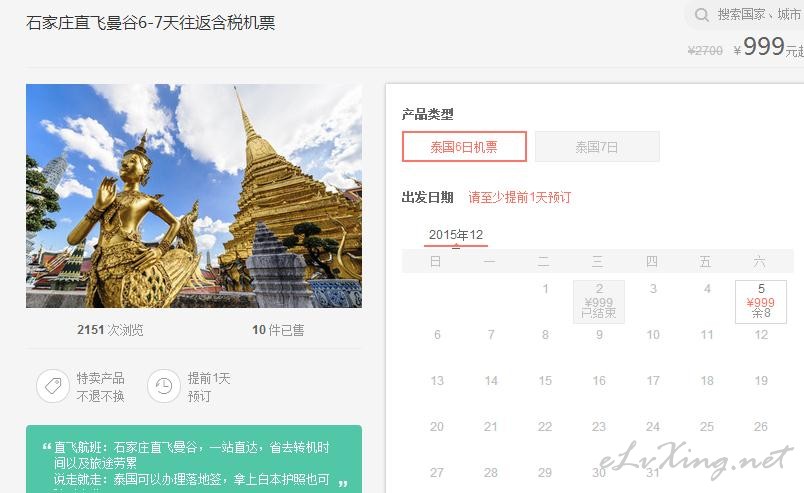Image resolution: width=804 pixels, height=493 pixels.
Task: Click the green 直飞航班 highlights box
Action: 194,459
